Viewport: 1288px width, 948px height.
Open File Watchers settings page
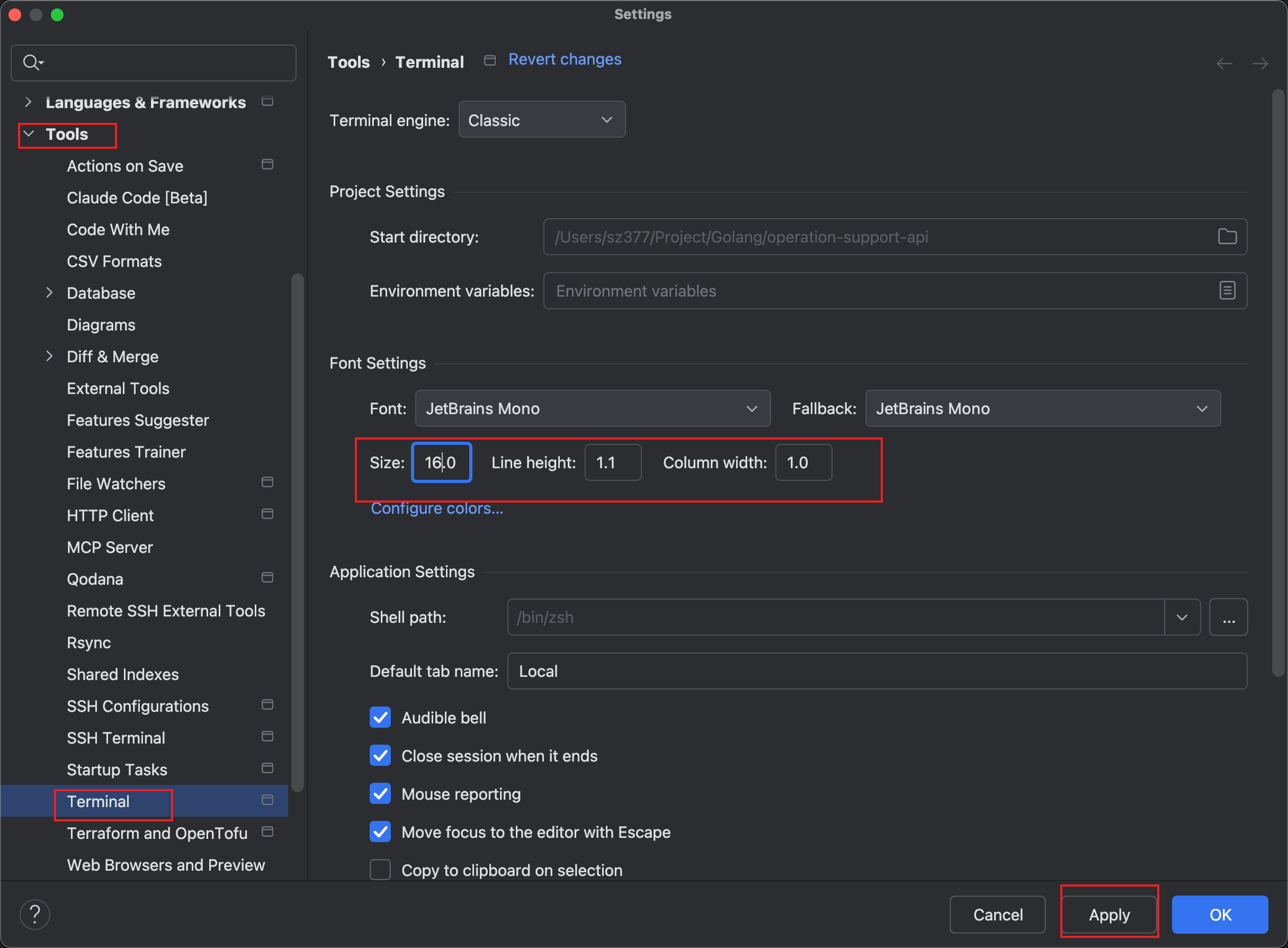point(116,484)
